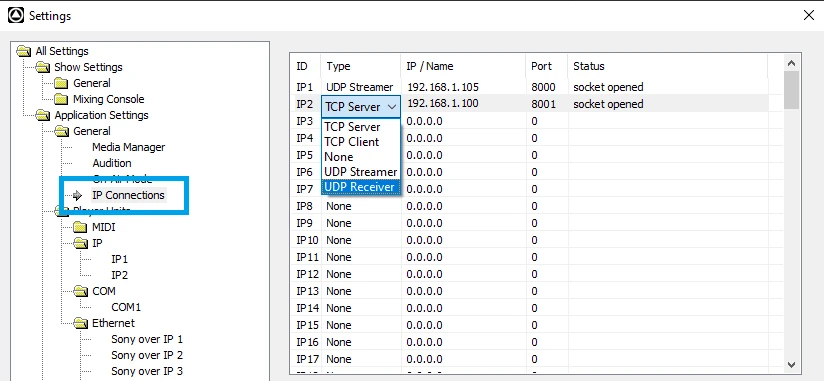The width and height of the screenshot is (824, 381).
Task: Select IP Connections tree item
Action: point(128,195)
